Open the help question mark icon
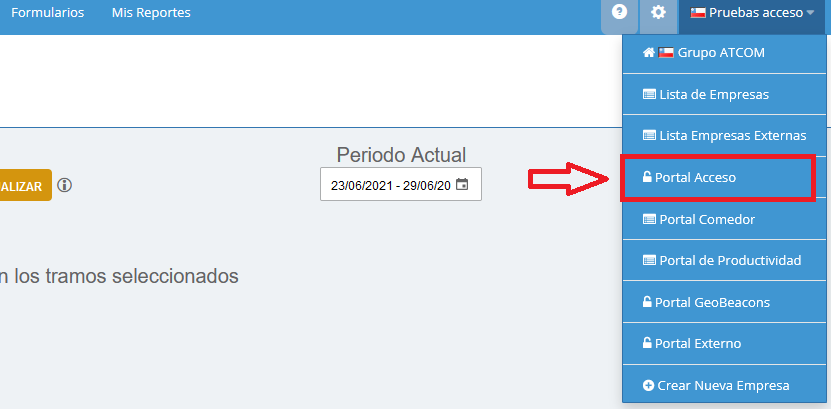831x409 pixels. tap(619, 12)
